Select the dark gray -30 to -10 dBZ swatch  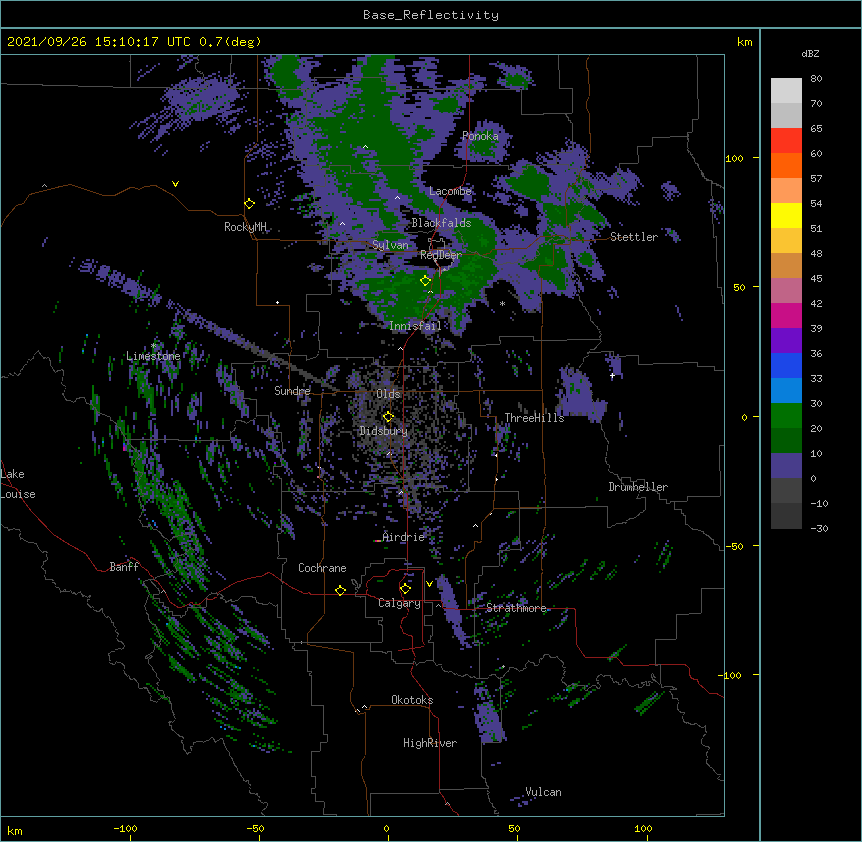(x=786, y=516)
